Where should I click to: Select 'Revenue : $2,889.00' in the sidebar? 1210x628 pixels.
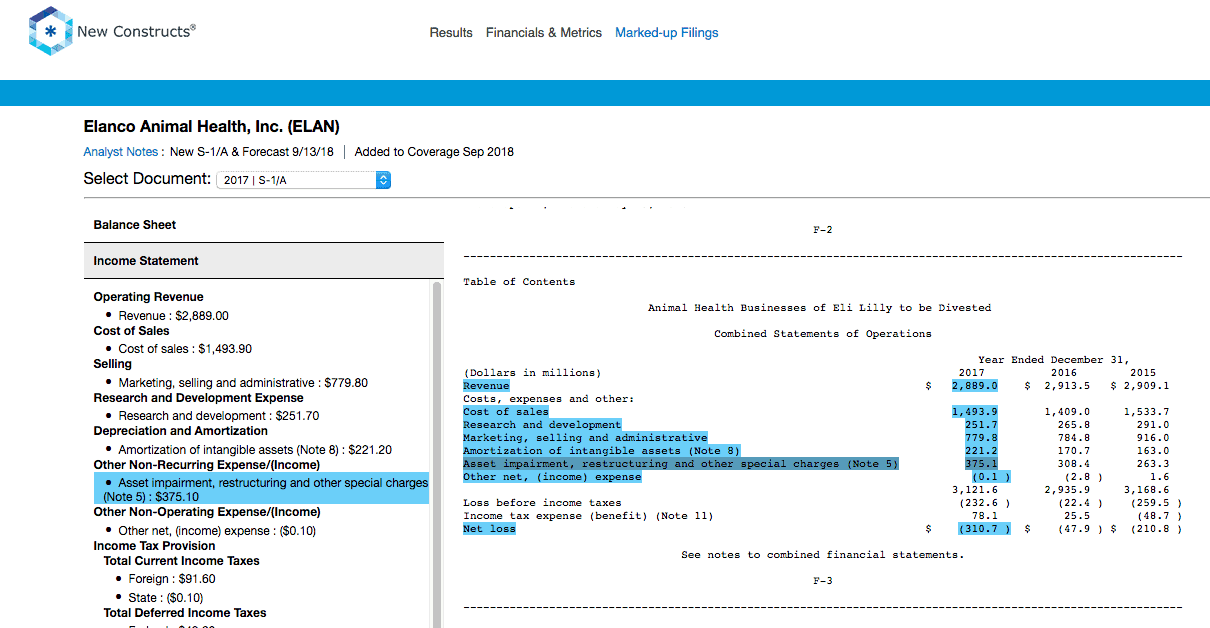pyautogui.click(x=173, y=315)
